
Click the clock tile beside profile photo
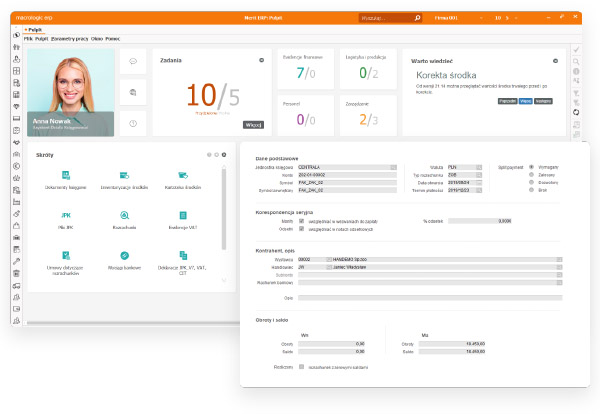coord(133,123)
